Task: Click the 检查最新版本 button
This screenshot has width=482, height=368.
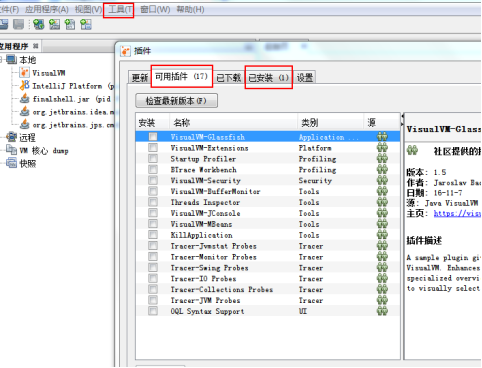Action: pyautogui.click(x=176, y=101)
